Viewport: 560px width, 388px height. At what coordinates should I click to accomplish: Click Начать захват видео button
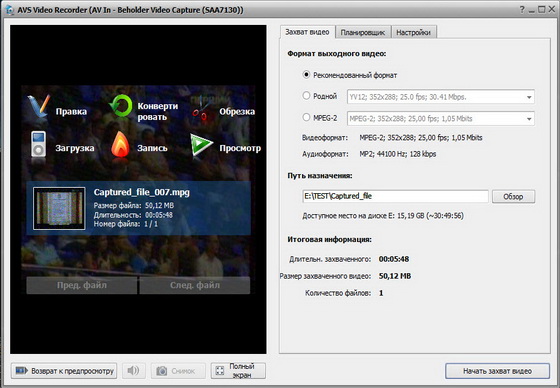(497, 371)
